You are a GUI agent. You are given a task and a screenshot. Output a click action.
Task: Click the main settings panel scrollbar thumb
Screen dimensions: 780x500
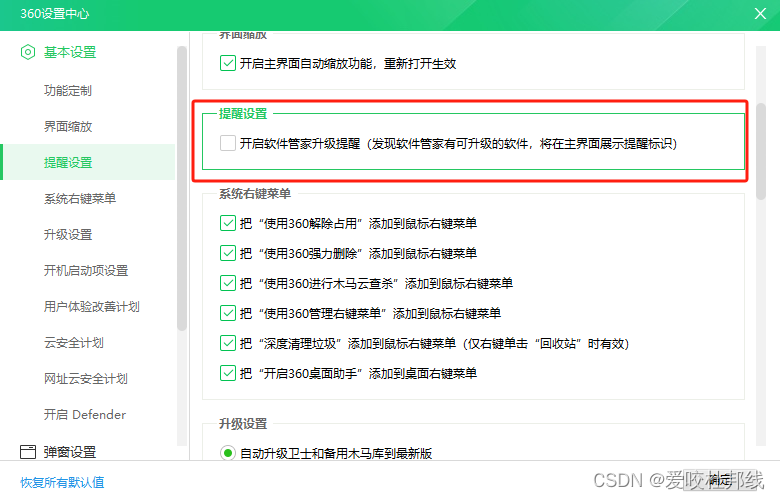click(x=761, y=151)
